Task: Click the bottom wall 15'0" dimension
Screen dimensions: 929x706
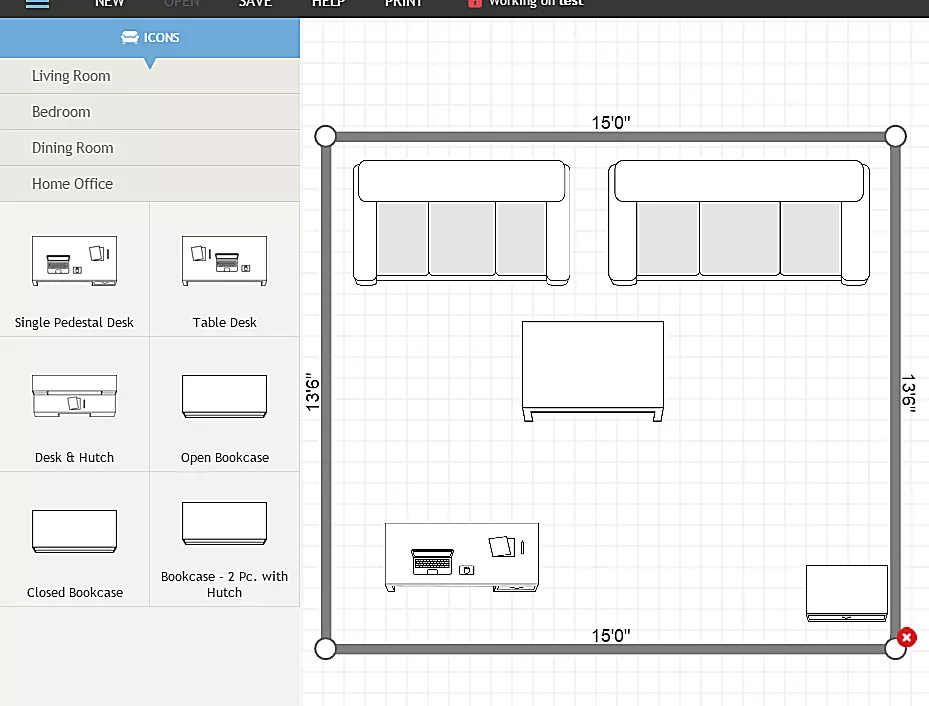Action: [611, 636]
